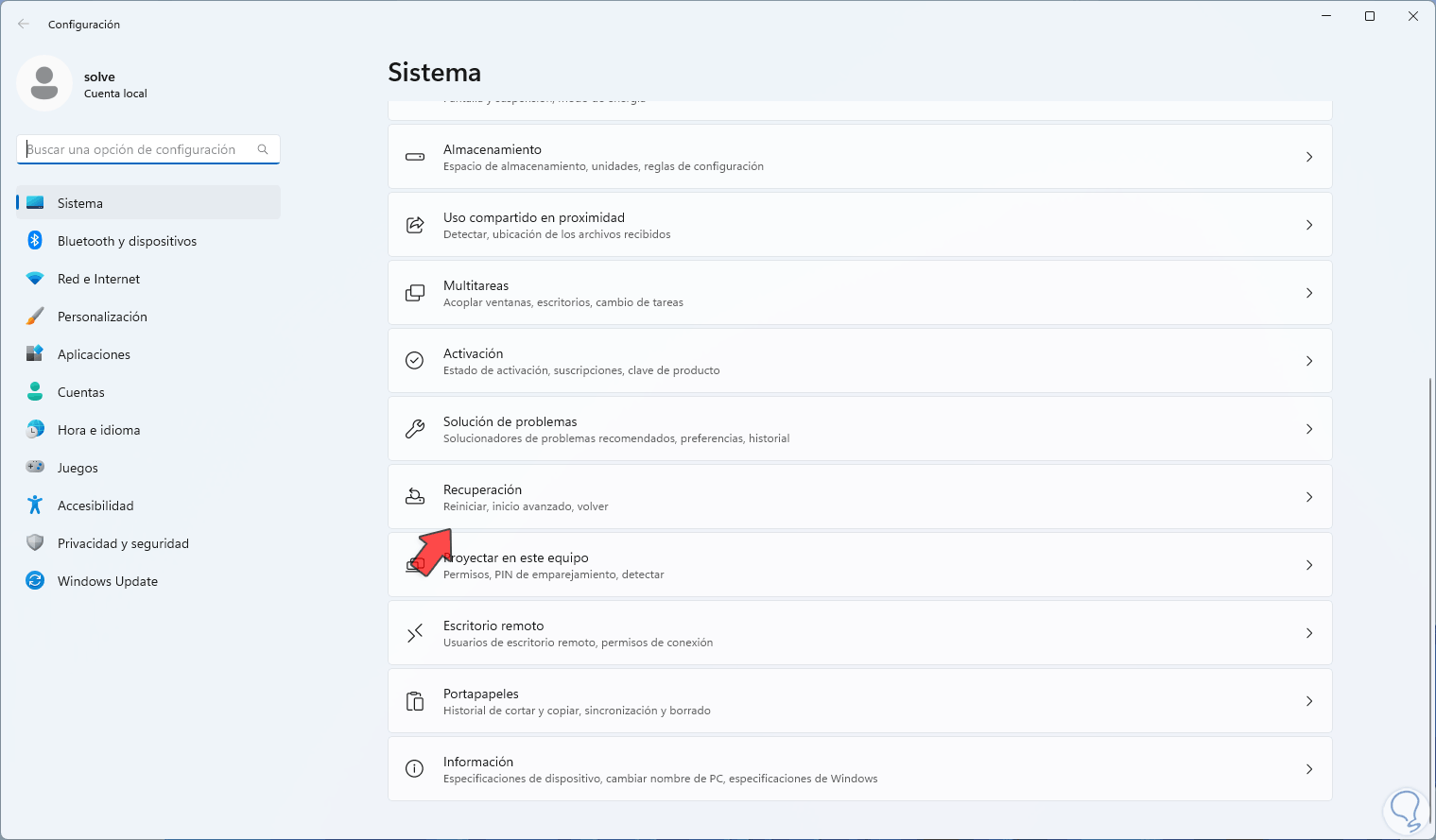Click the Portapapeles clipboard icon
Viewport: 1436px width, 840px height.
click(x=415, y=701)
